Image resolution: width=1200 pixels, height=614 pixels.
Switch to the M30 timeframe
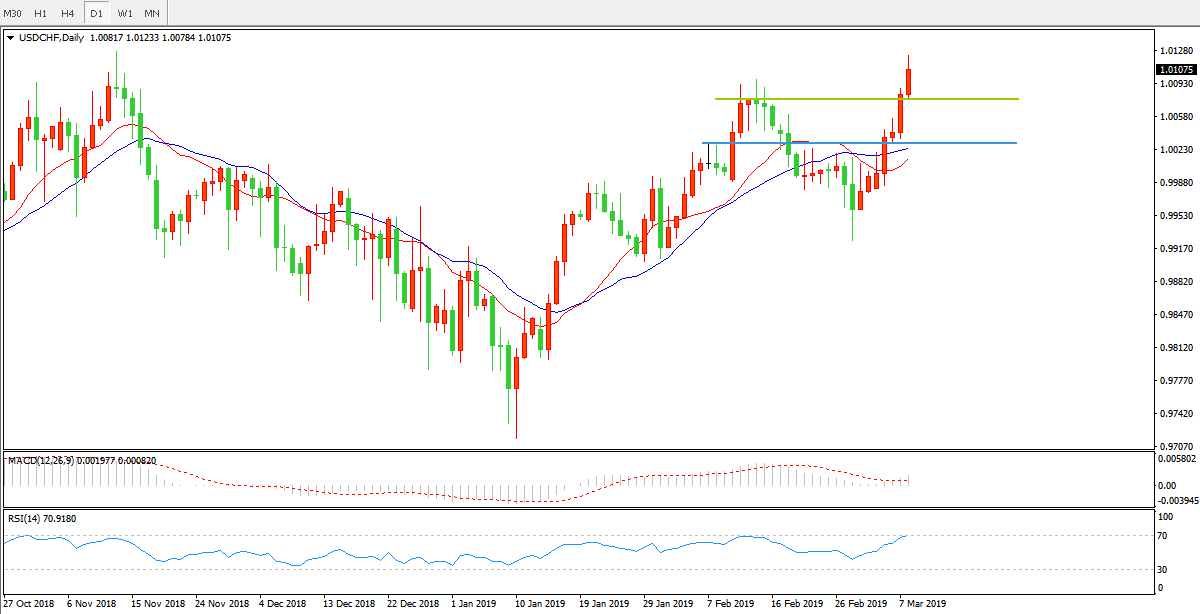click(x=14, y=13)
